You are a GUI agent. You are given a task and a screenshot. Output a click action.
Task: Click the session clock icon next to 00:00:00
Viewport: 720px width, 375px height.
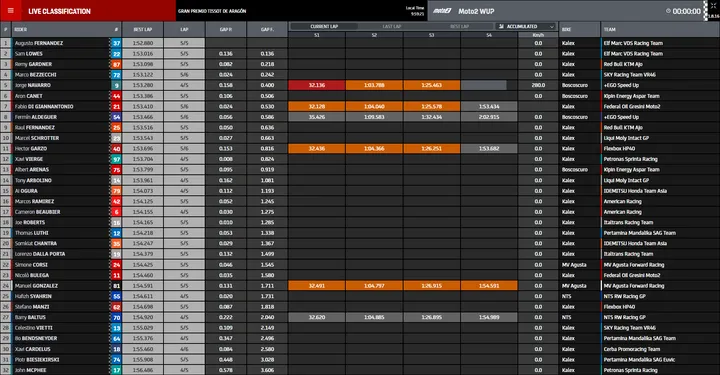point(668,11)
